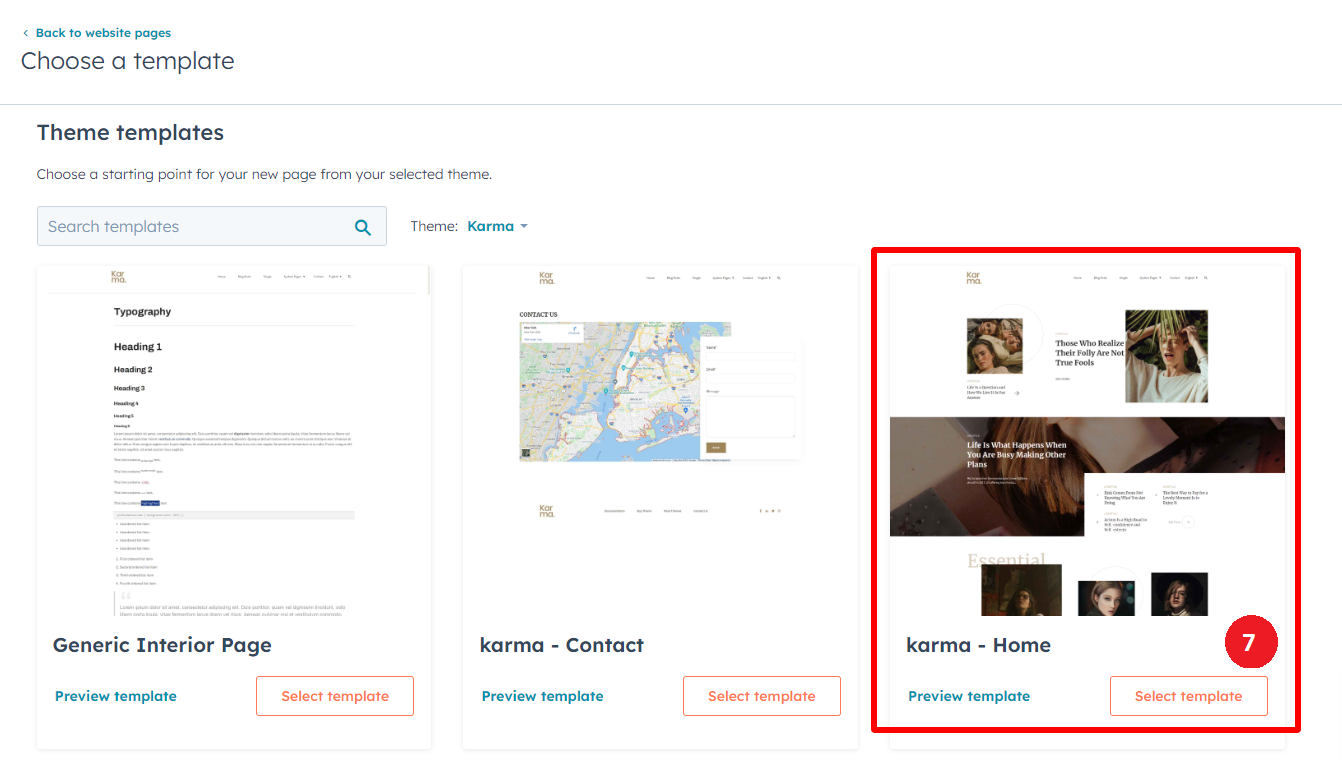Viewport: 1342px width, 779px height.
Task: Click the karma - Contact title text
Action: click(562, 645)
